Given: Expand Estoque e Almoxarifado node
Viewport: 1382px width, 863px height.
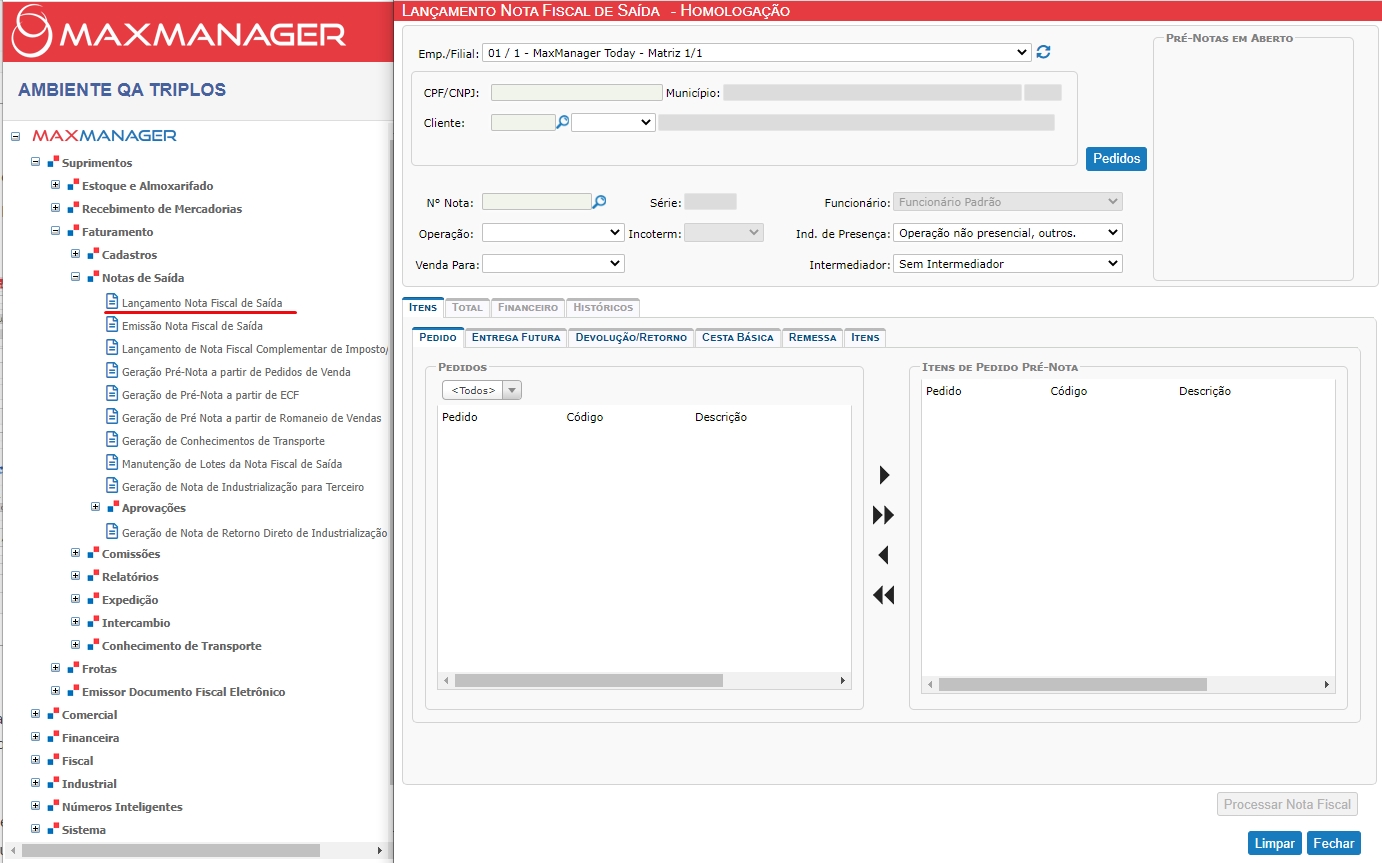Looking at the screenshot, I should 56,185.
